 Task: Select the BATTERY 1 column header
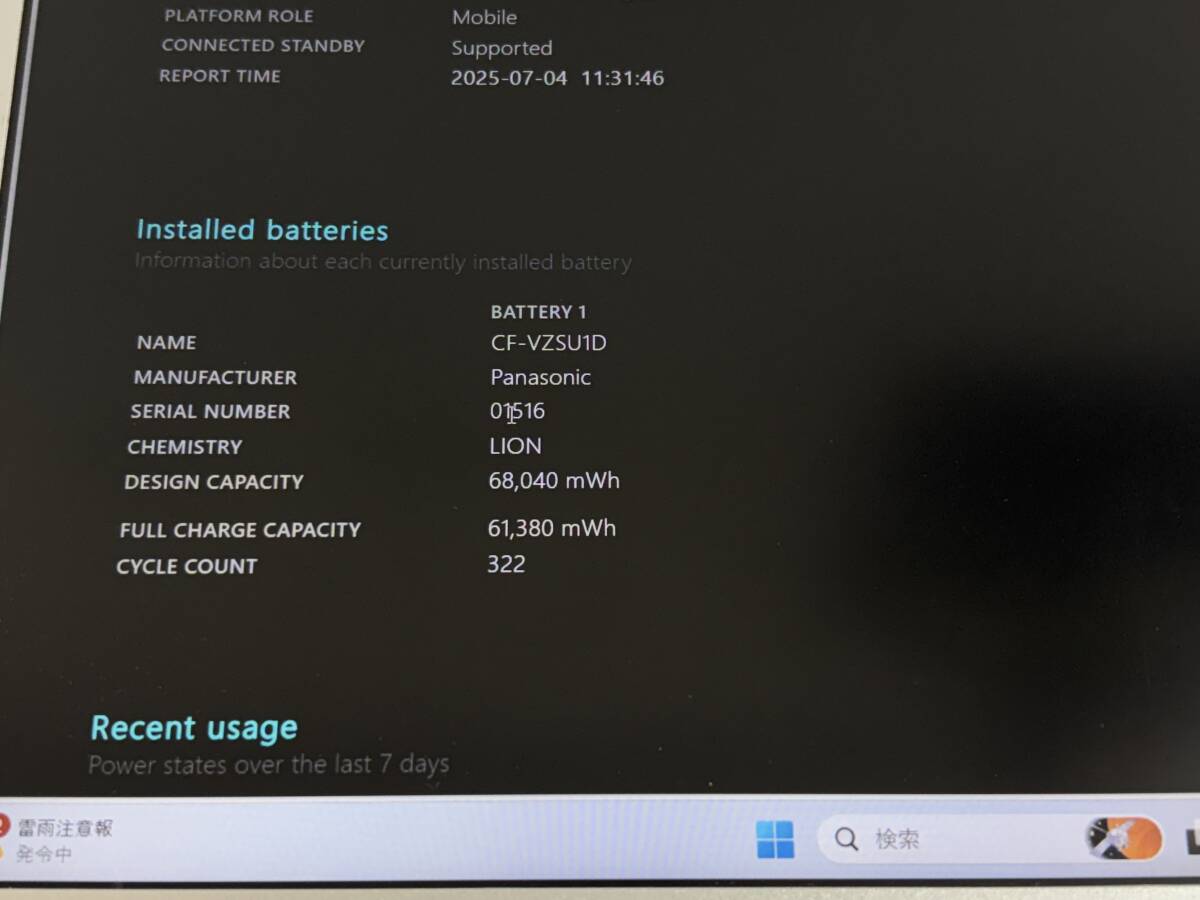point(538,312)
